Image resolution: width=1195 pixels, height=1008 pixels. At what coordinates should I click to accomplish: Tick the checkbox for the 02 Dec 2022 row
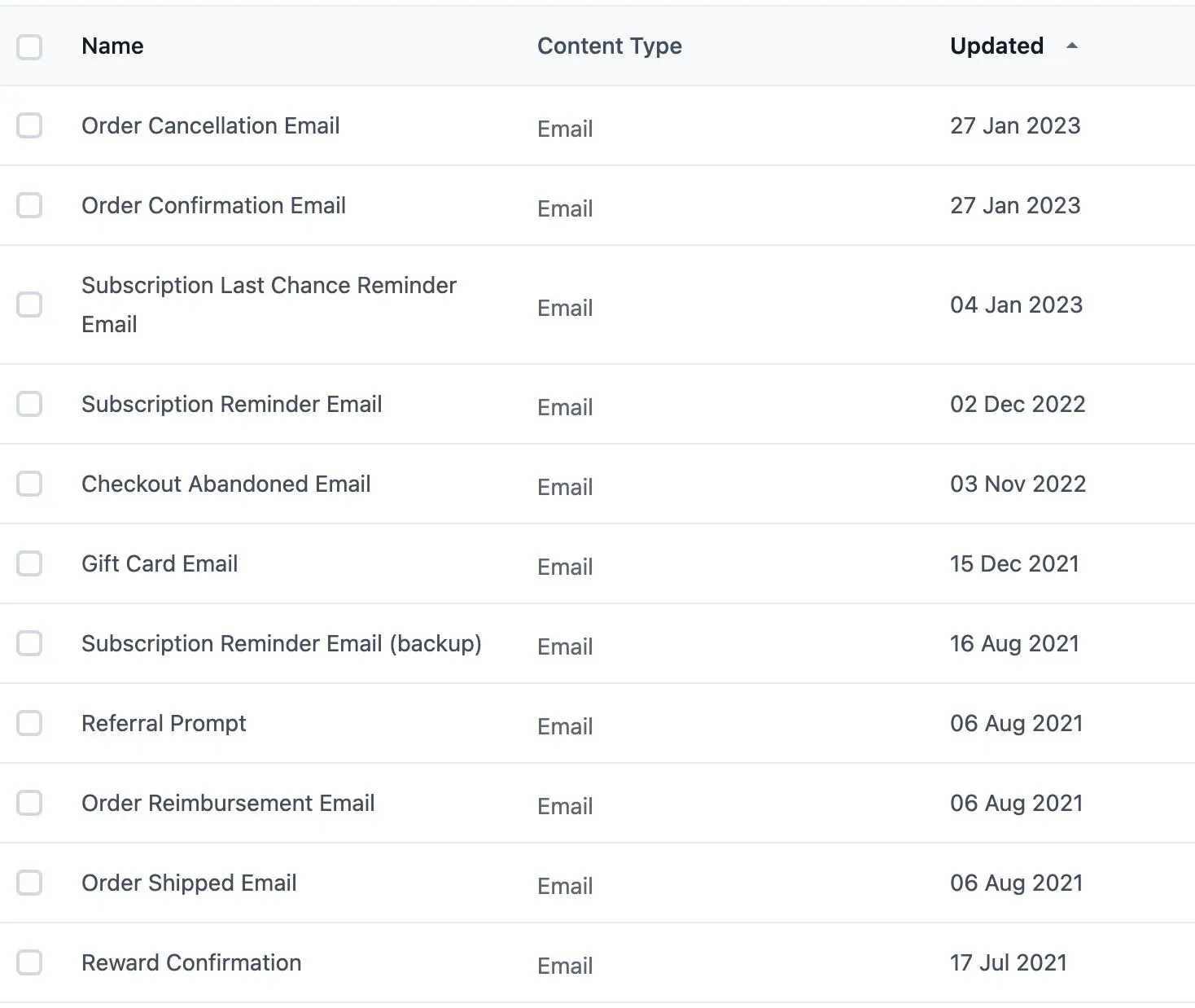pyautogui.click(x=29, y=404)
